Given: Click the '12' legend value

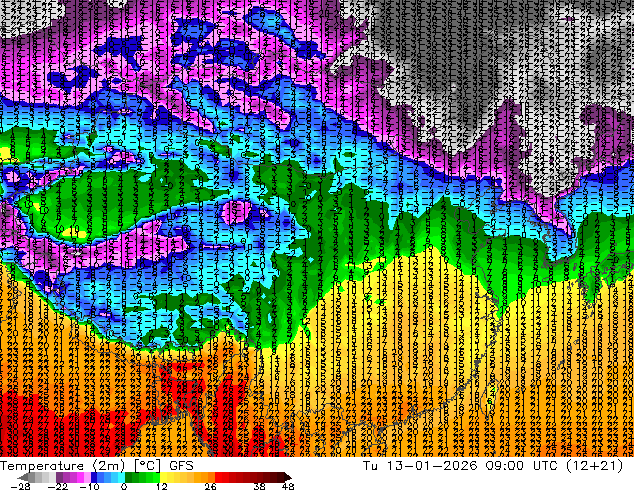Looking at the screenshot, I should (x=162, y=486).
